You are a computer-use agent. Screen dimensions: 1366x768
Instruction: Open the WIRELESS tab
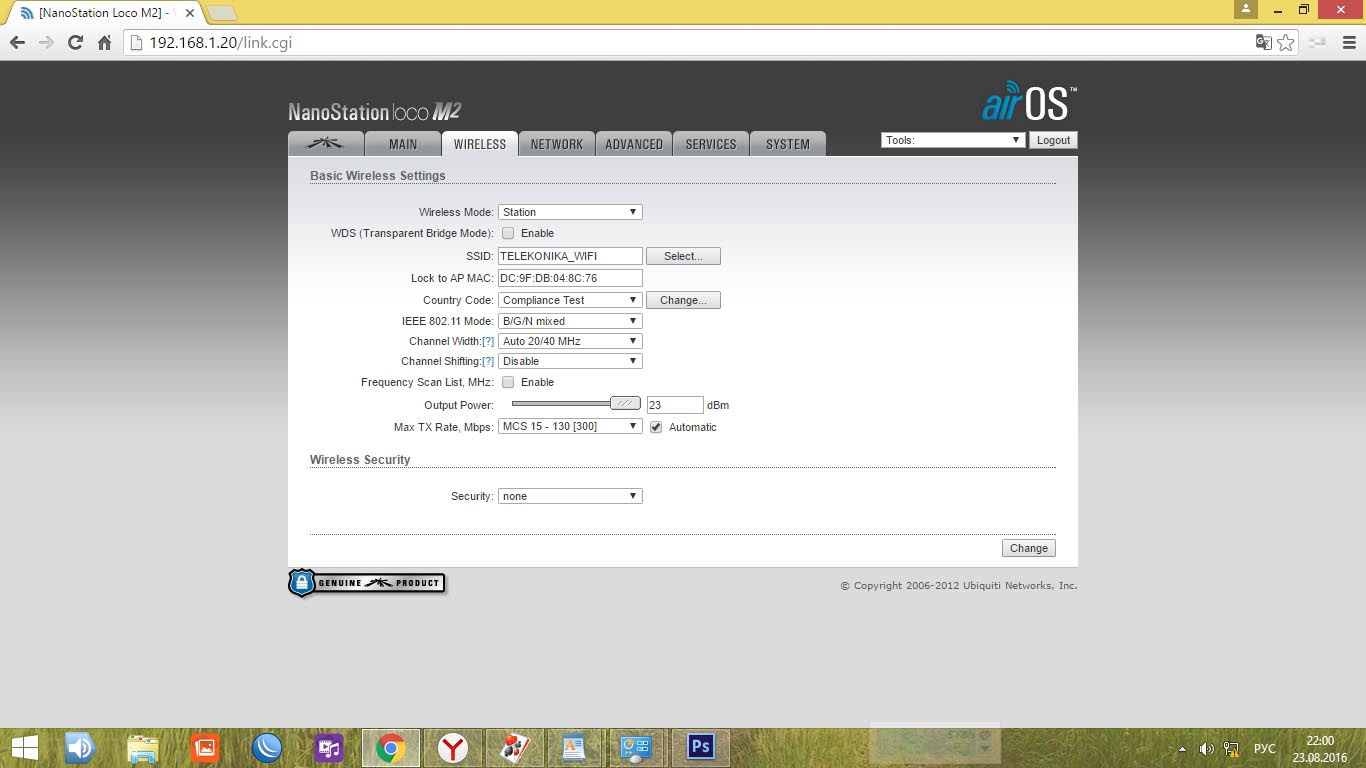click(480, 144)
